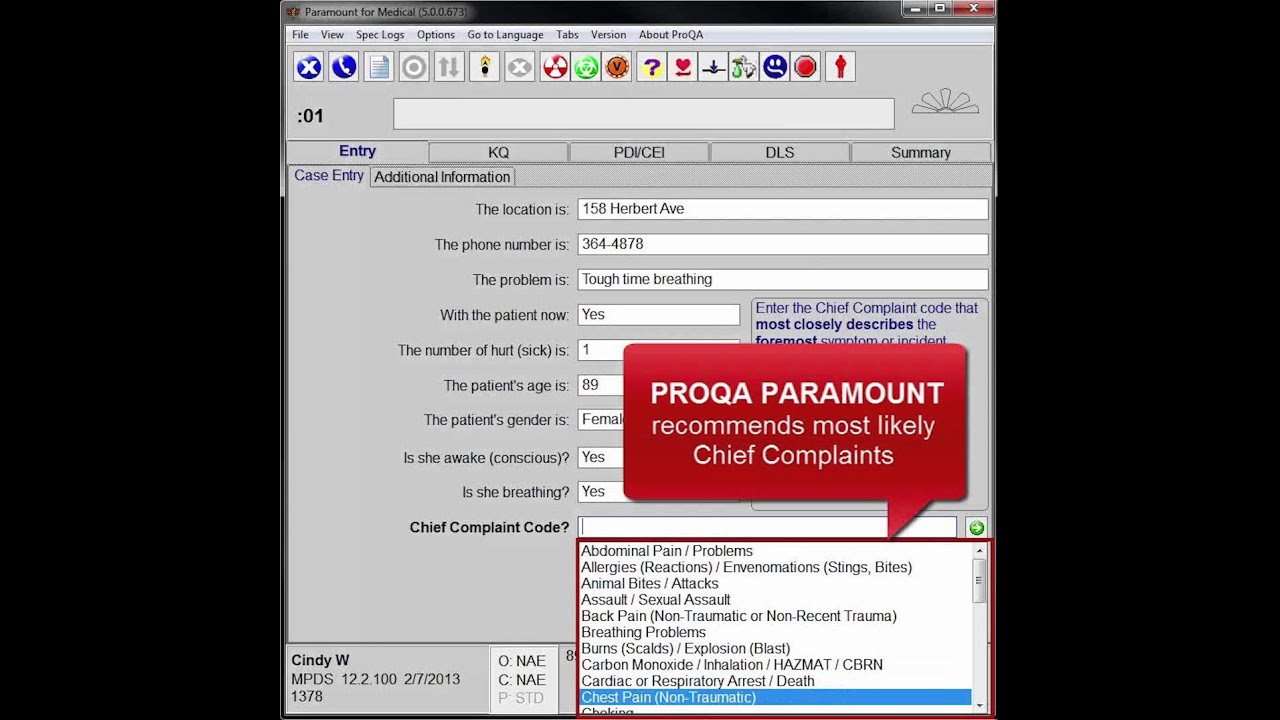Open the With the patient now dropdown
Image resolution: width=1280 pixels, height=720 pixels.
659,314
